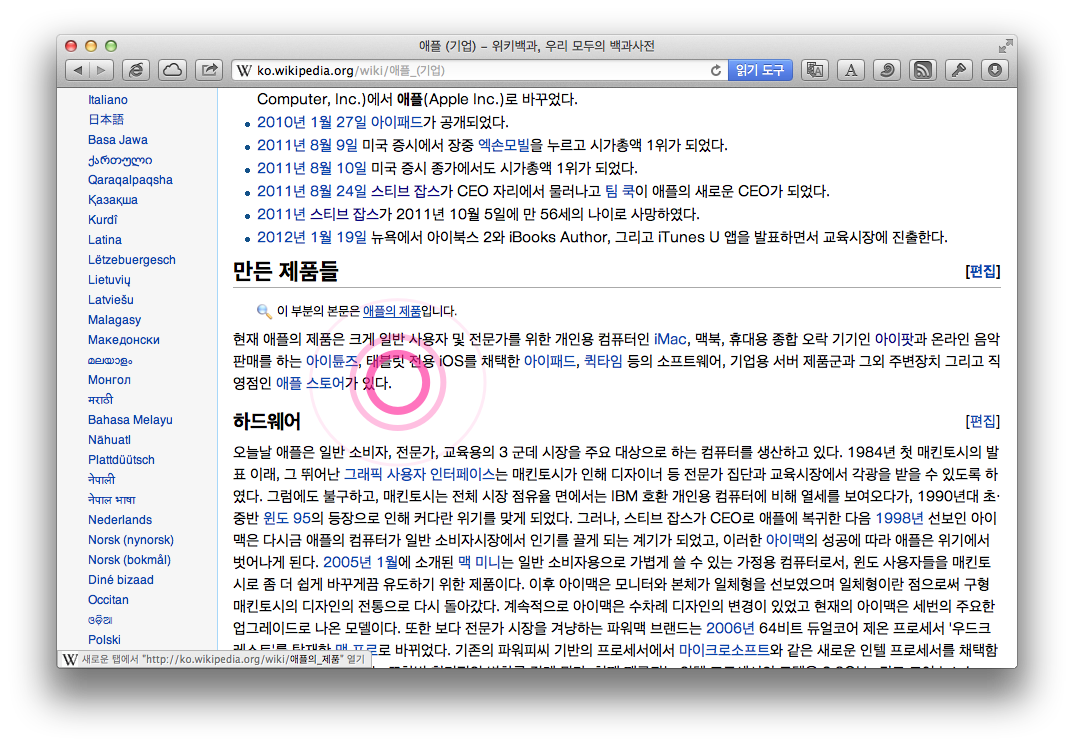
Task: Click the Wikipedia W favicon in address bar
Action: [245, 71]
